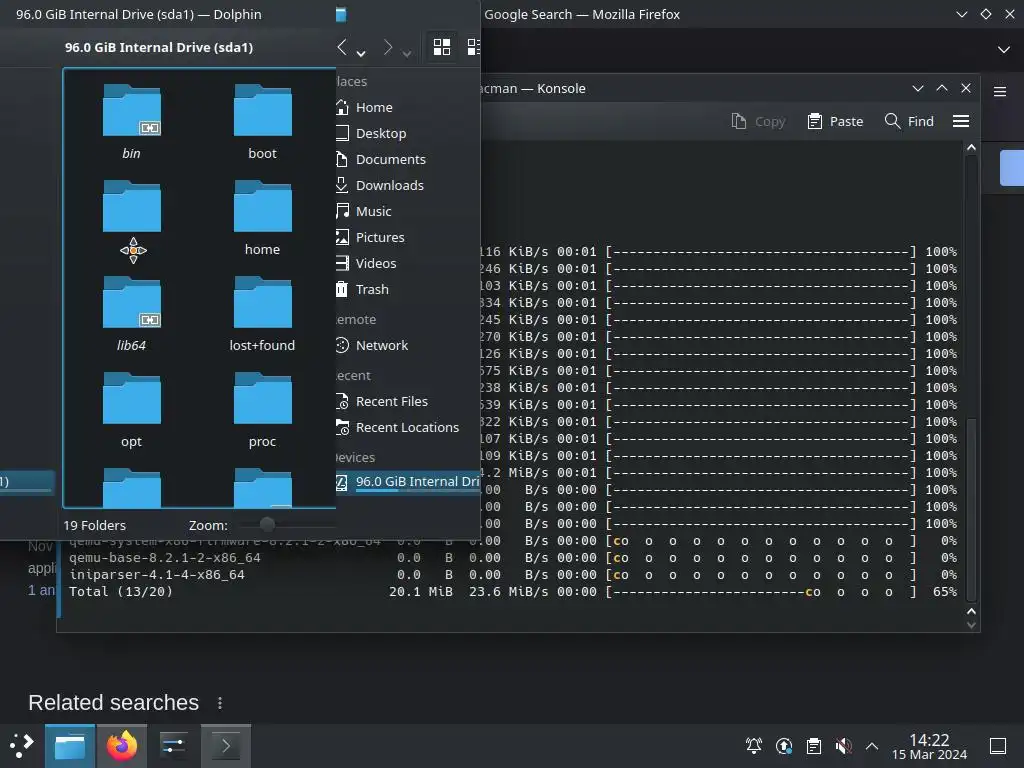Click the Copy button in Konsole
Screen dimensions: 1024x768
pyautogui.click(x=758, y=121)
